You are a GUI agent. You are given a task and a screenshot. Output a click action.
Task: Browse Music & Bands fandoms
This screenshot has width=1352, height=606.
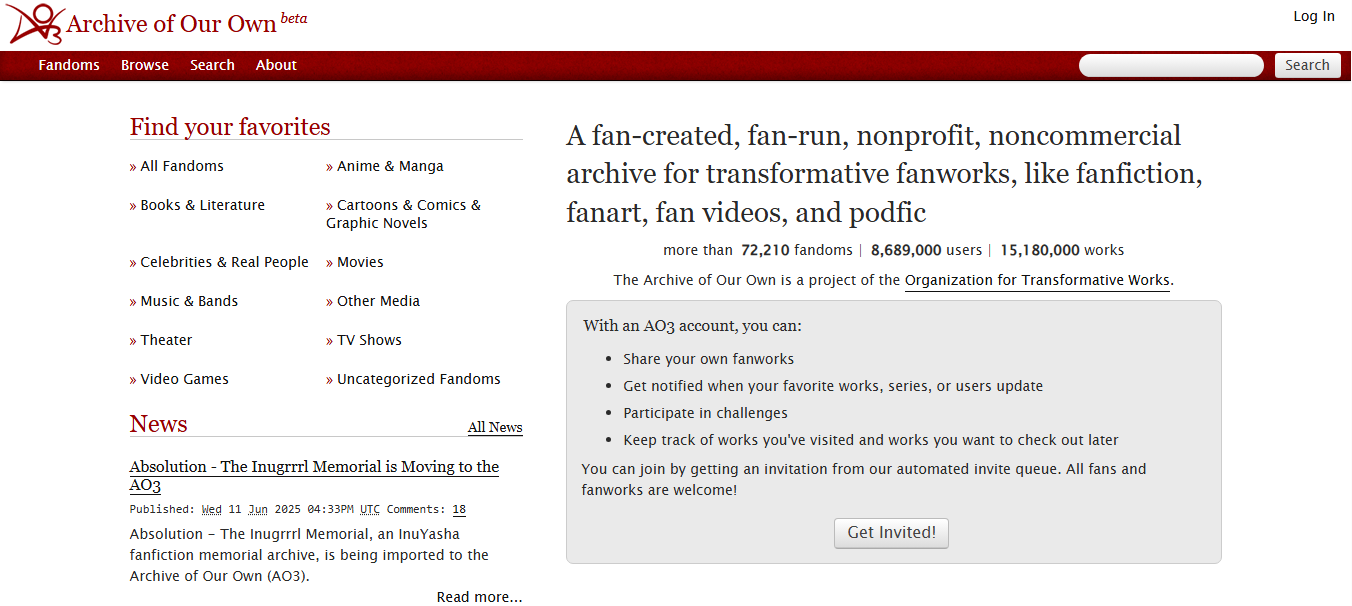point(189,301)
